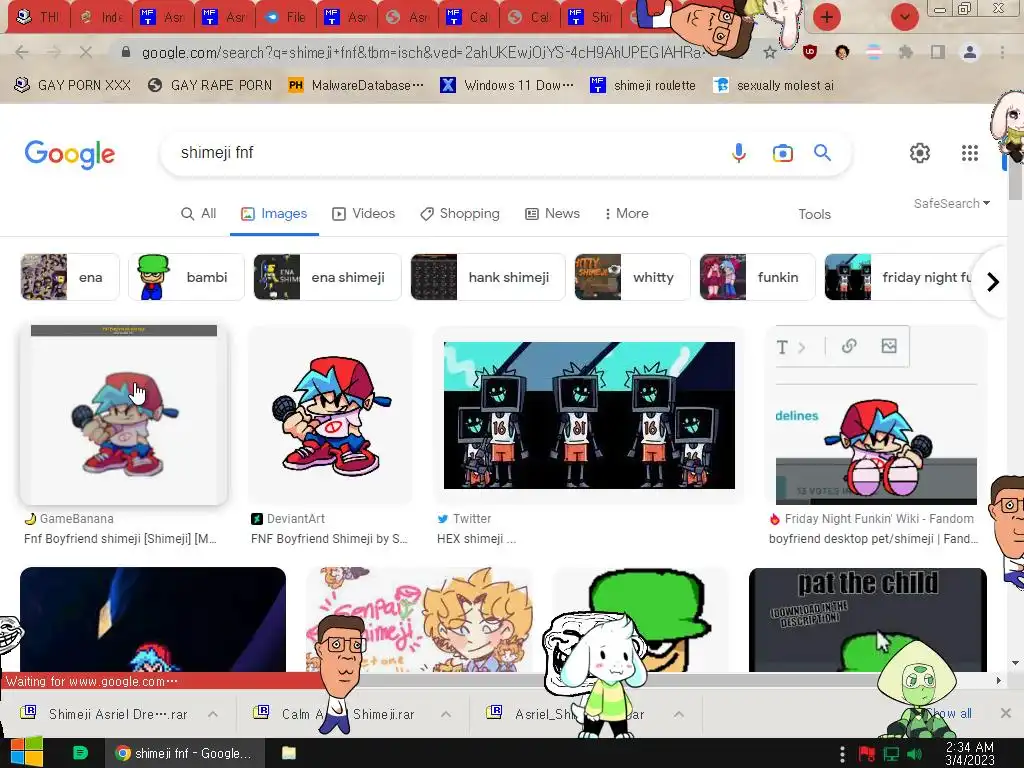Switch to the Shopping results tab
Screen dimensions: 1024x768
[460, 214]
